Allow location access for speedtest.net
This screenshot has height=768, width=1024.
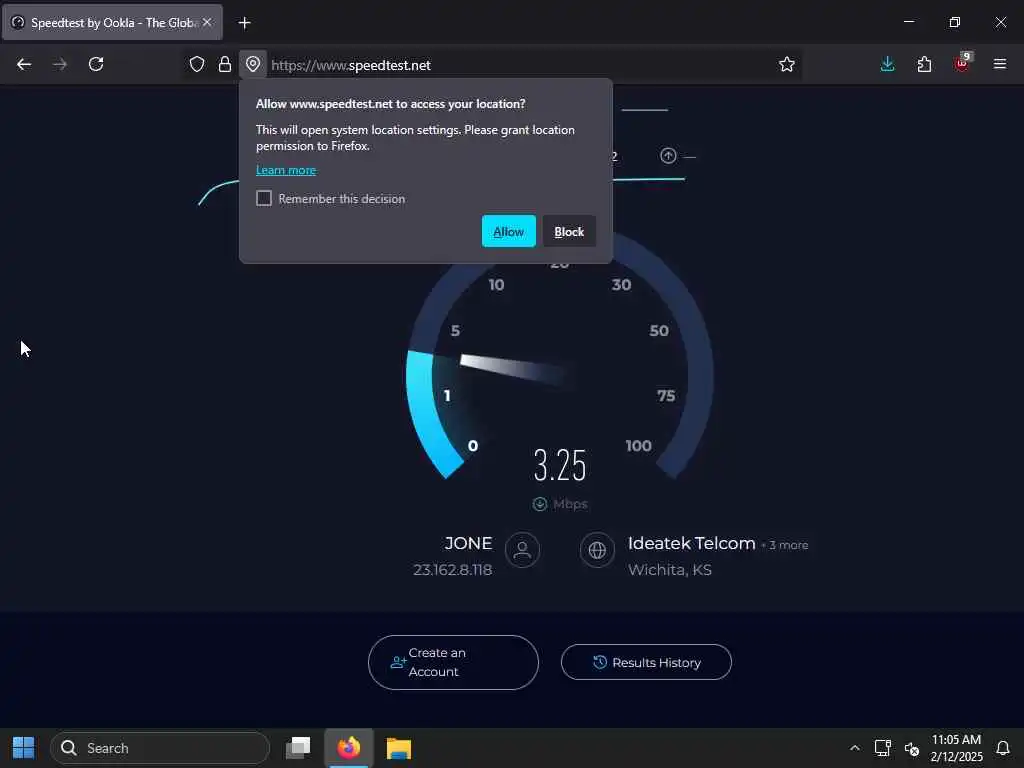(509, 231)
